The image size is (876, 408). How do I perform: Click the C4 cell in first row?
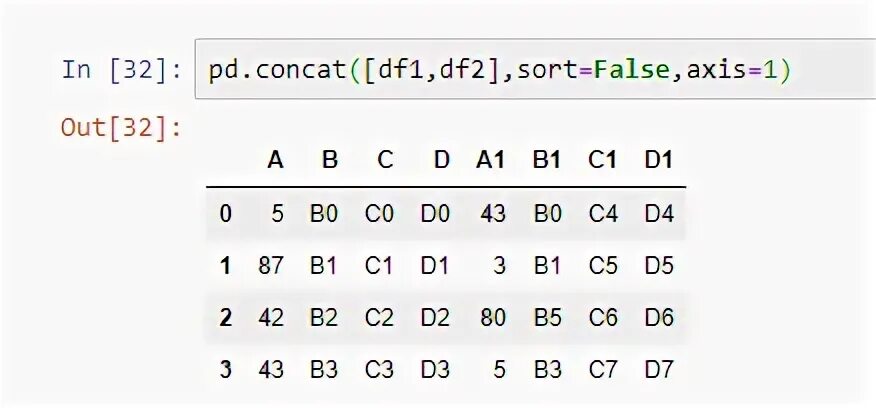point(603,214)
